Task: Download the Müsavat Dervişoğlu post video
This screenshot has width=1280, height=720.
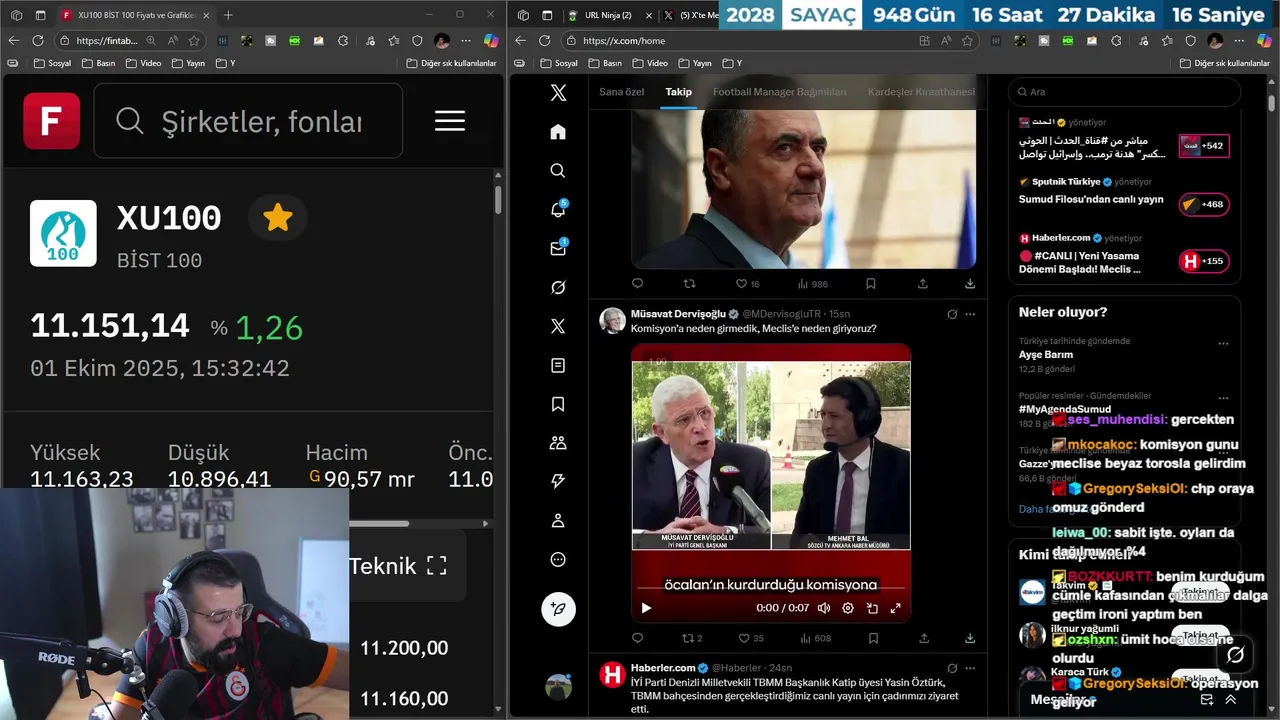Action: 970,638
